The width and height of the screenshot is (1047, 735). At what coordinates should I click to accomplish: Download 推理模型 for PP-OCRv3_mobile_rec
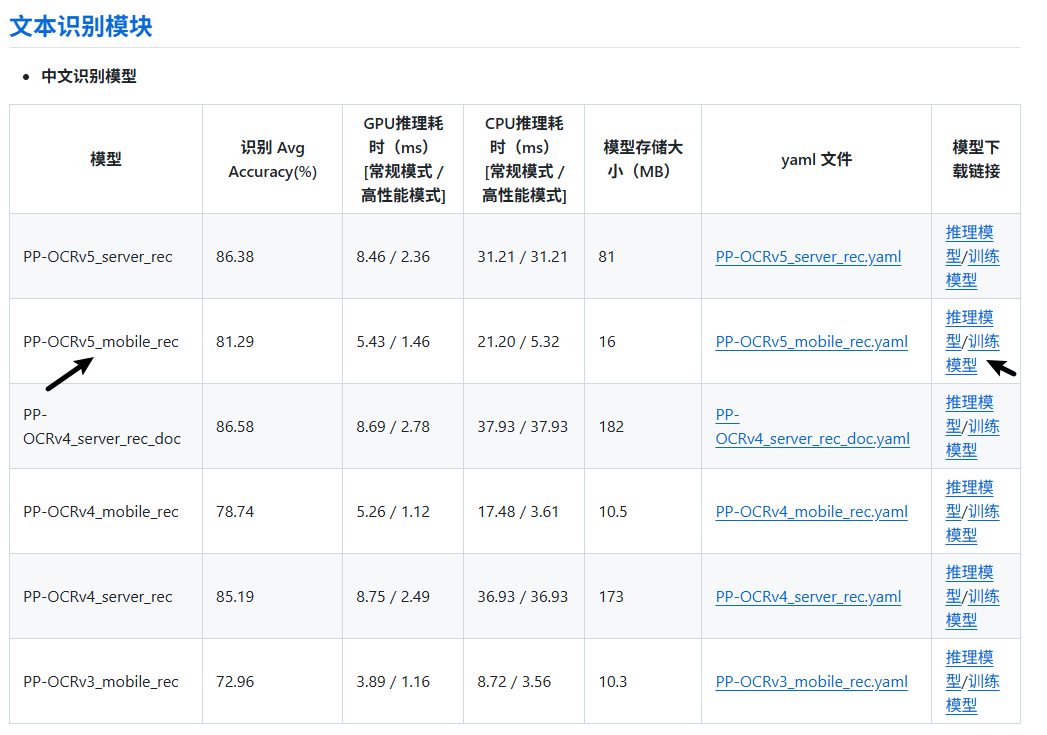pos(969,658)
